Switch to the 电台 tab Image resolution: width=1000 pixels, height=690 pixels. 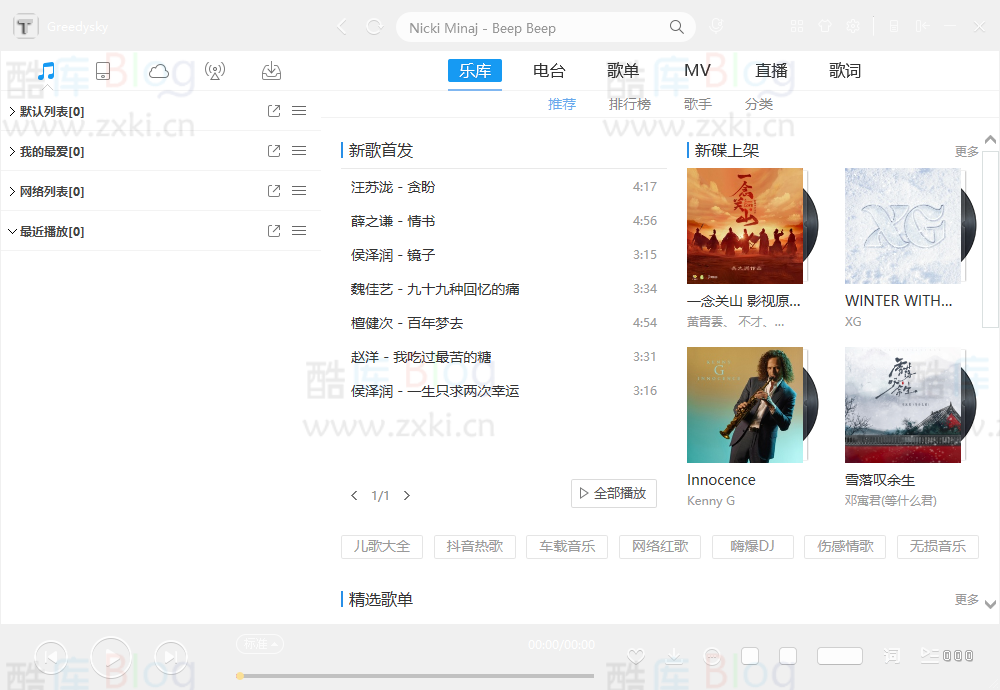pos(548,70)
